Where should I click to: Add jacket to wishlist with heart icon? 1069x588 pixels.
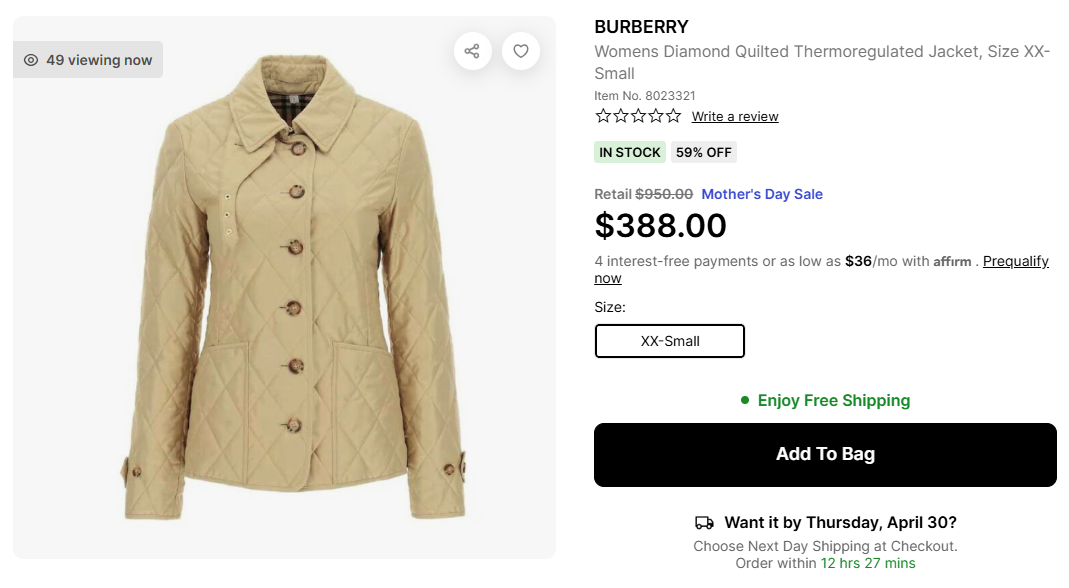point(521,51)
